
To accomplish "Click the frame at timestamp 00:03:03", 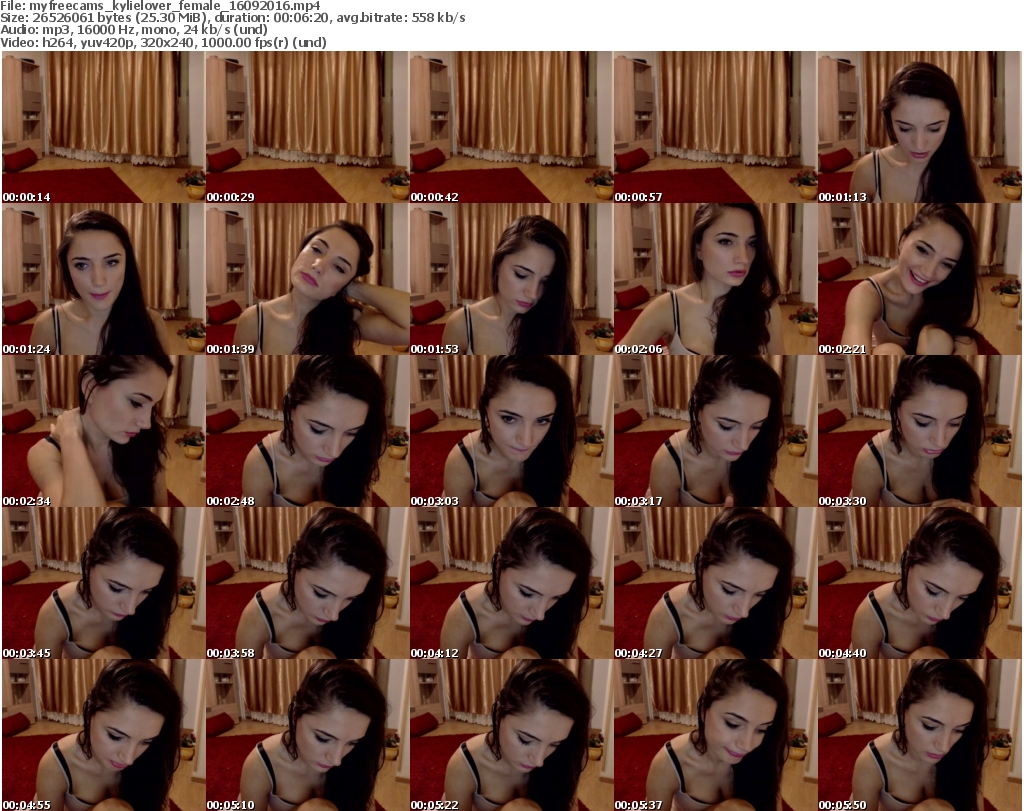I will click(510, 431).
